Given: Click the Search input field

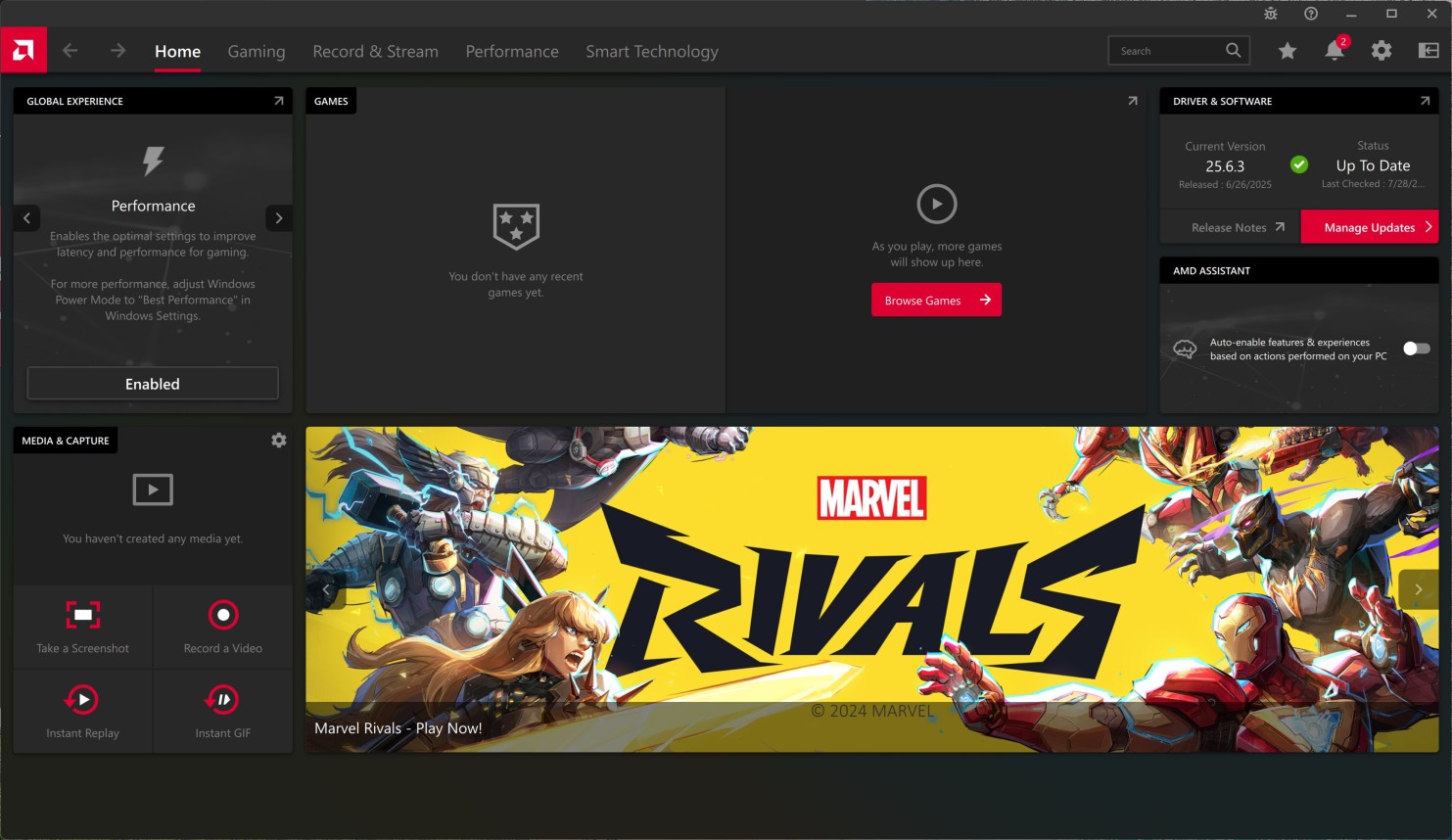Looking at the screenshot, I should point(1167,51).
